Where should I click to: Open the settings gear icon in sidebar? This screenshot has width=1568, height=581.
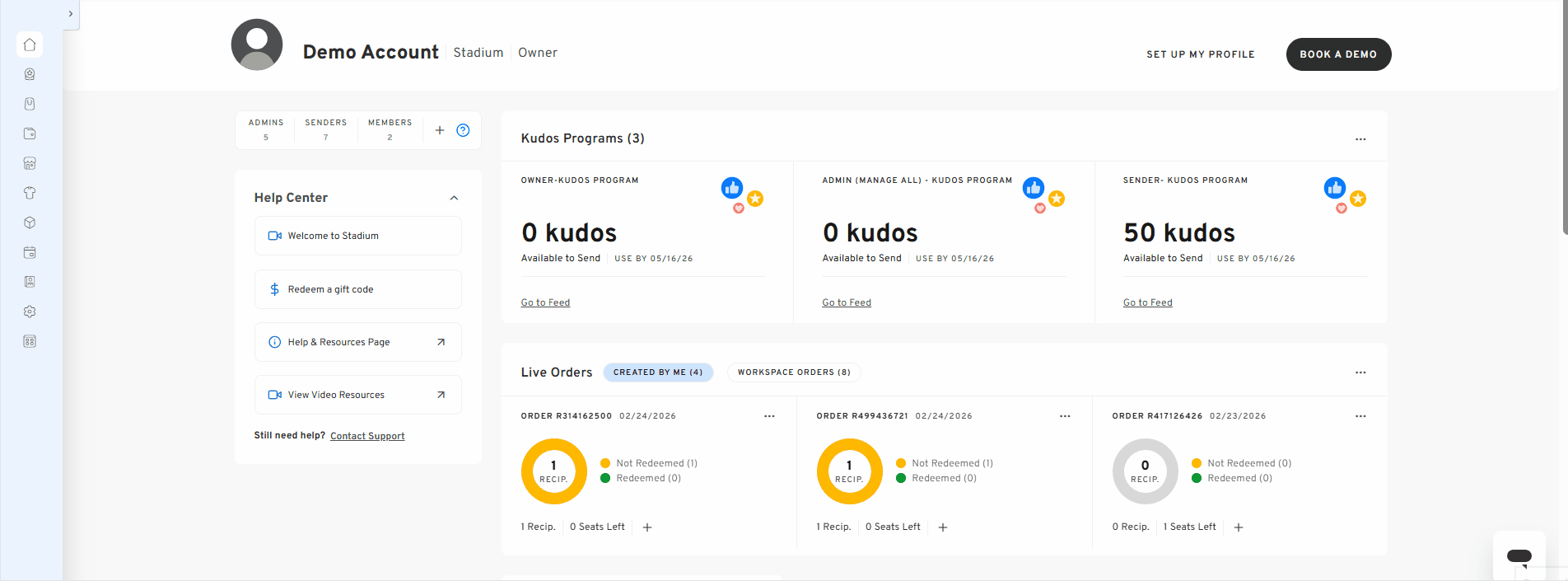click(x=30, y=312)
